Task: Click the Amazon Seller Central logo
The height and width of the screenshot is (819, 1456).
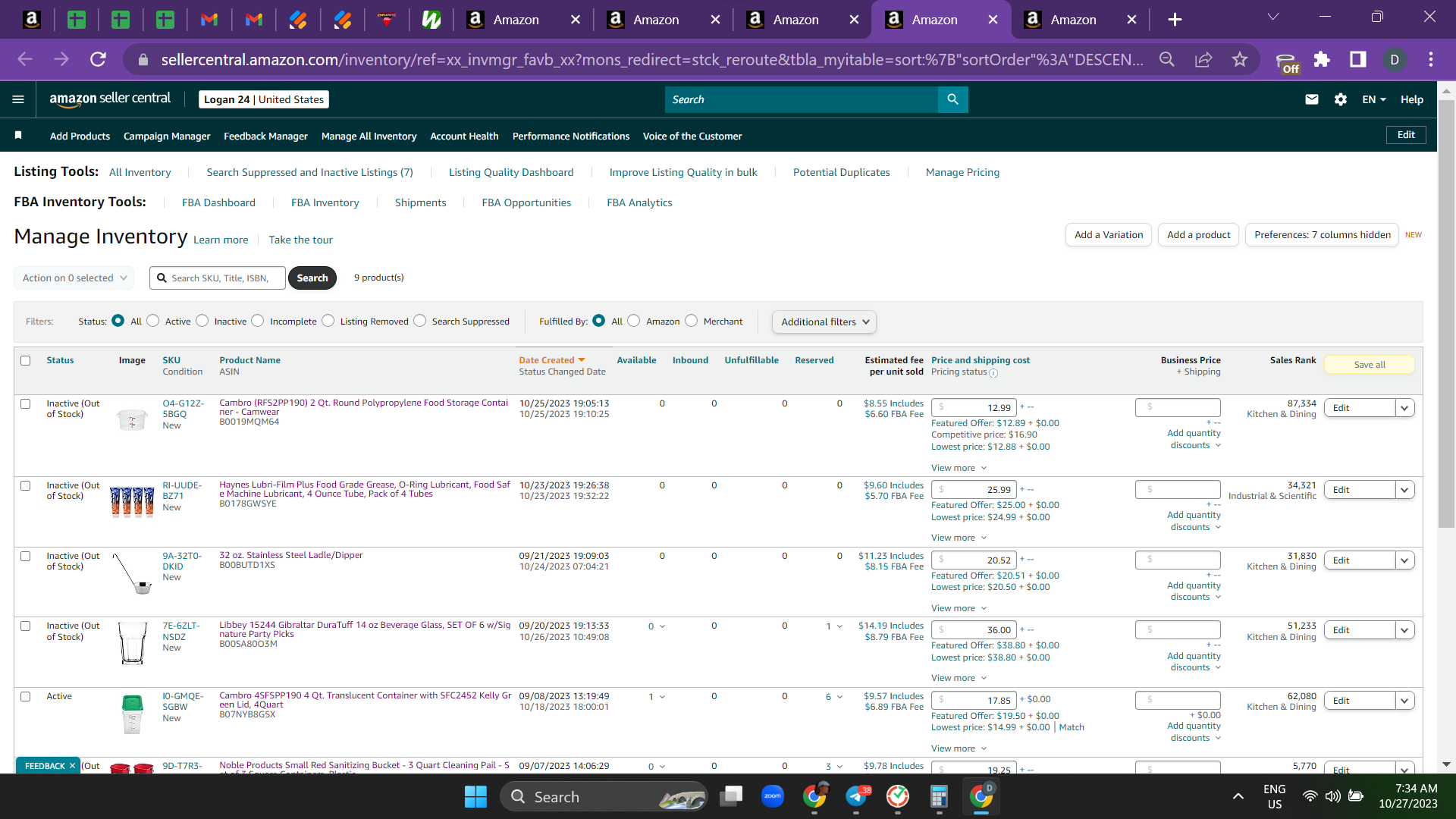Action: pyautogui.click(x=110, y=99)
